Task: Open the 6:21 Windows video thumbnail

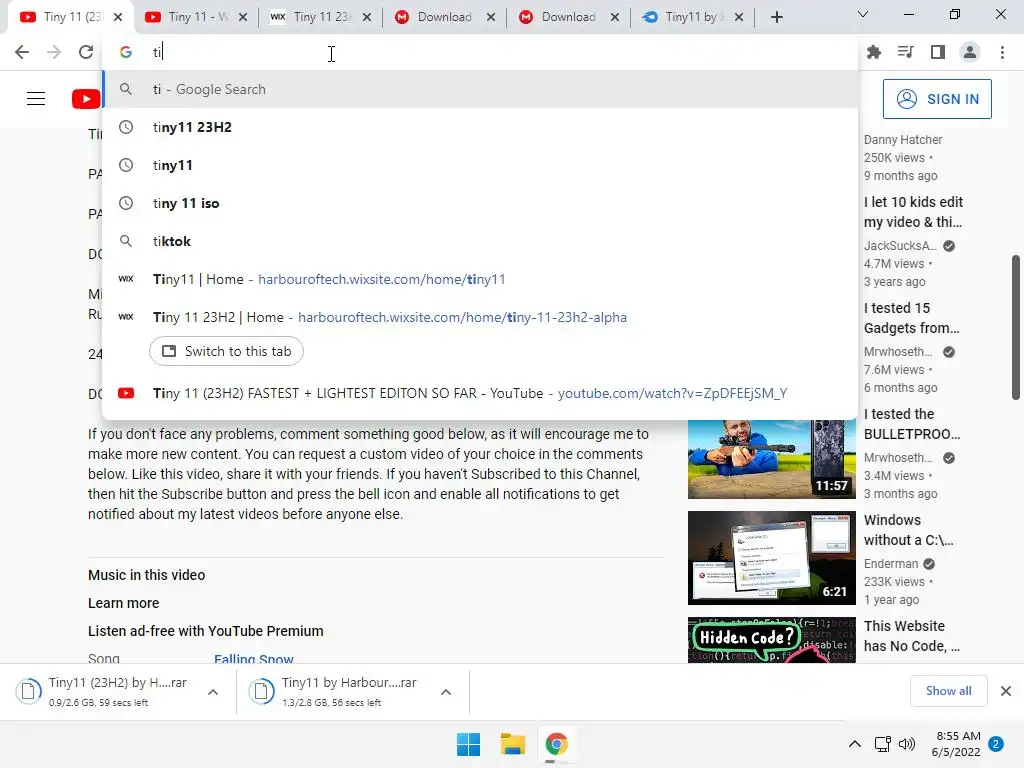Action: [x=771, y=558]
